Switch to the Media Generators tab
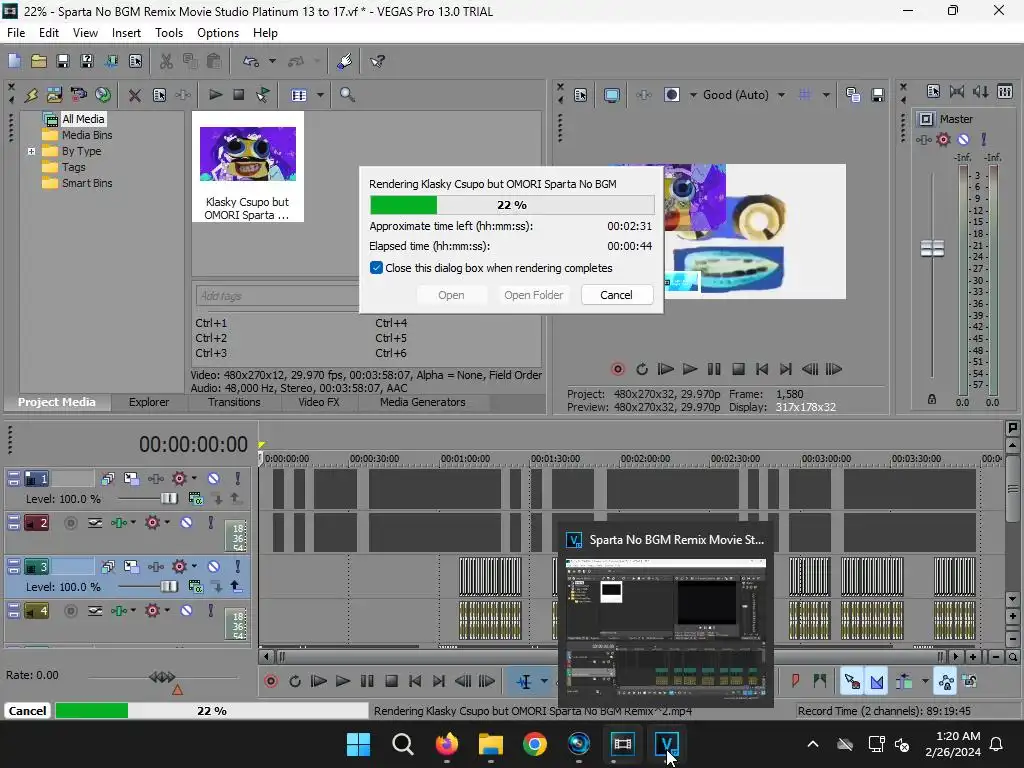The height and width of the screenshot is (768, 1024). click(x=423, y=402)
